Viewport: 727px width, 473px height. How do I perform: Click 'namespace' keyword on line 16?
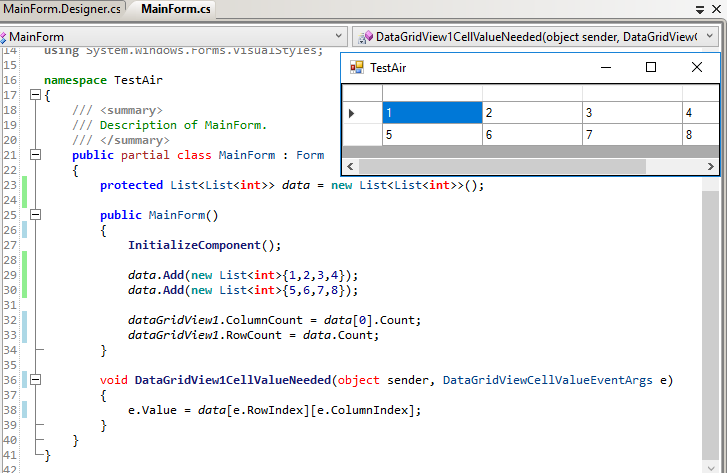76,80
